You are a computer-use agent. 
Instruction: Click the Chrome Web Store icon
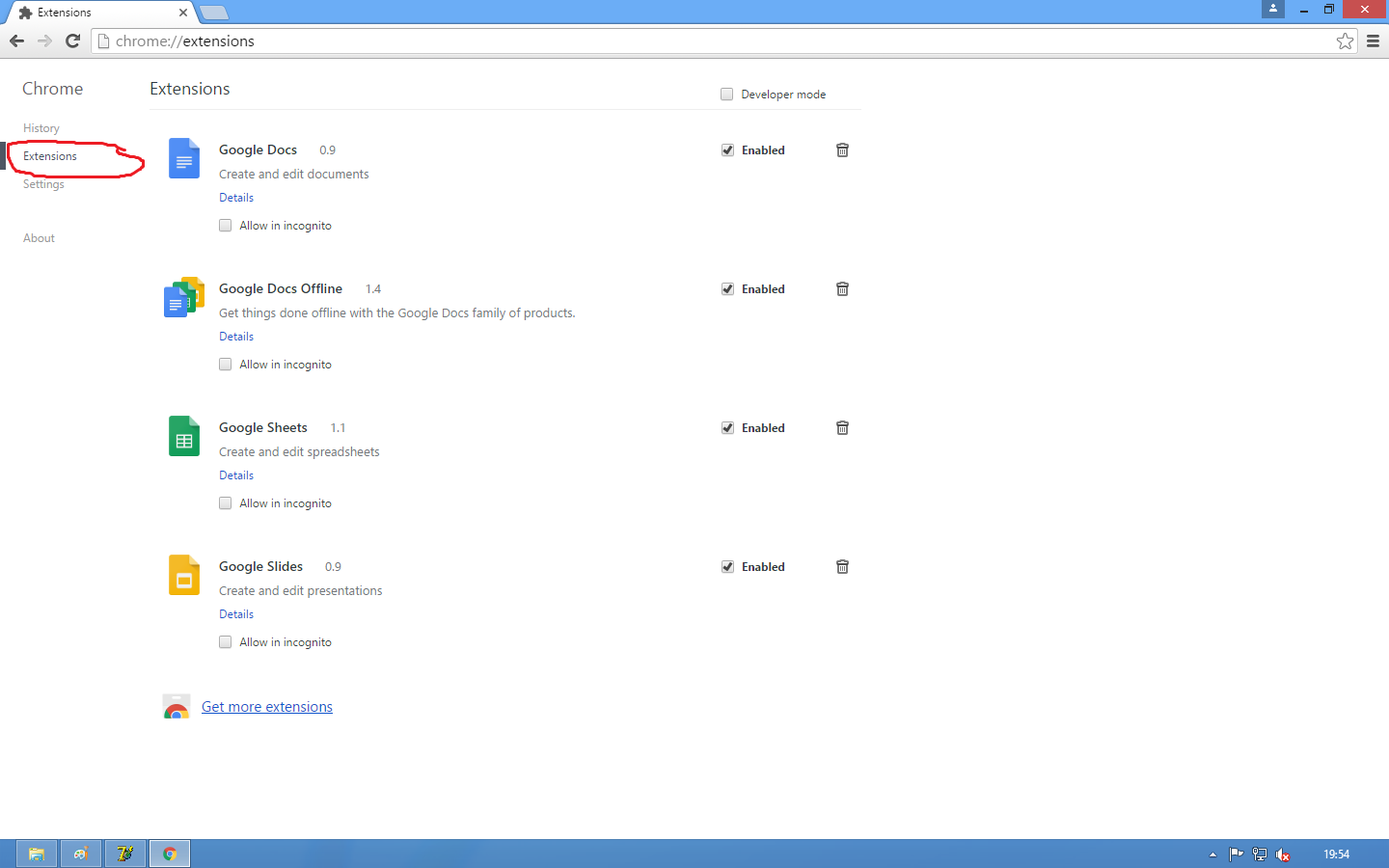tap(177, 707)
